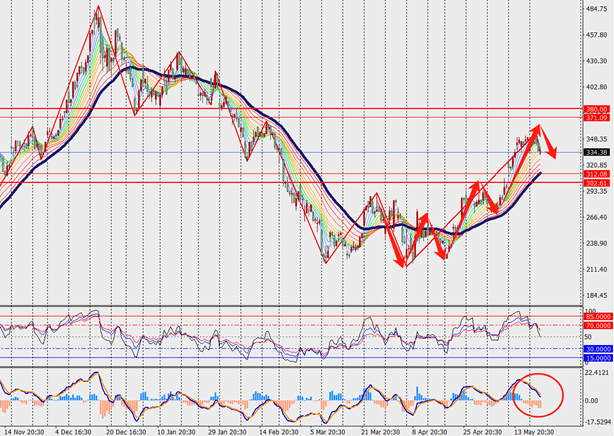Click the 380.00 resistance price label

coord(570,109)
